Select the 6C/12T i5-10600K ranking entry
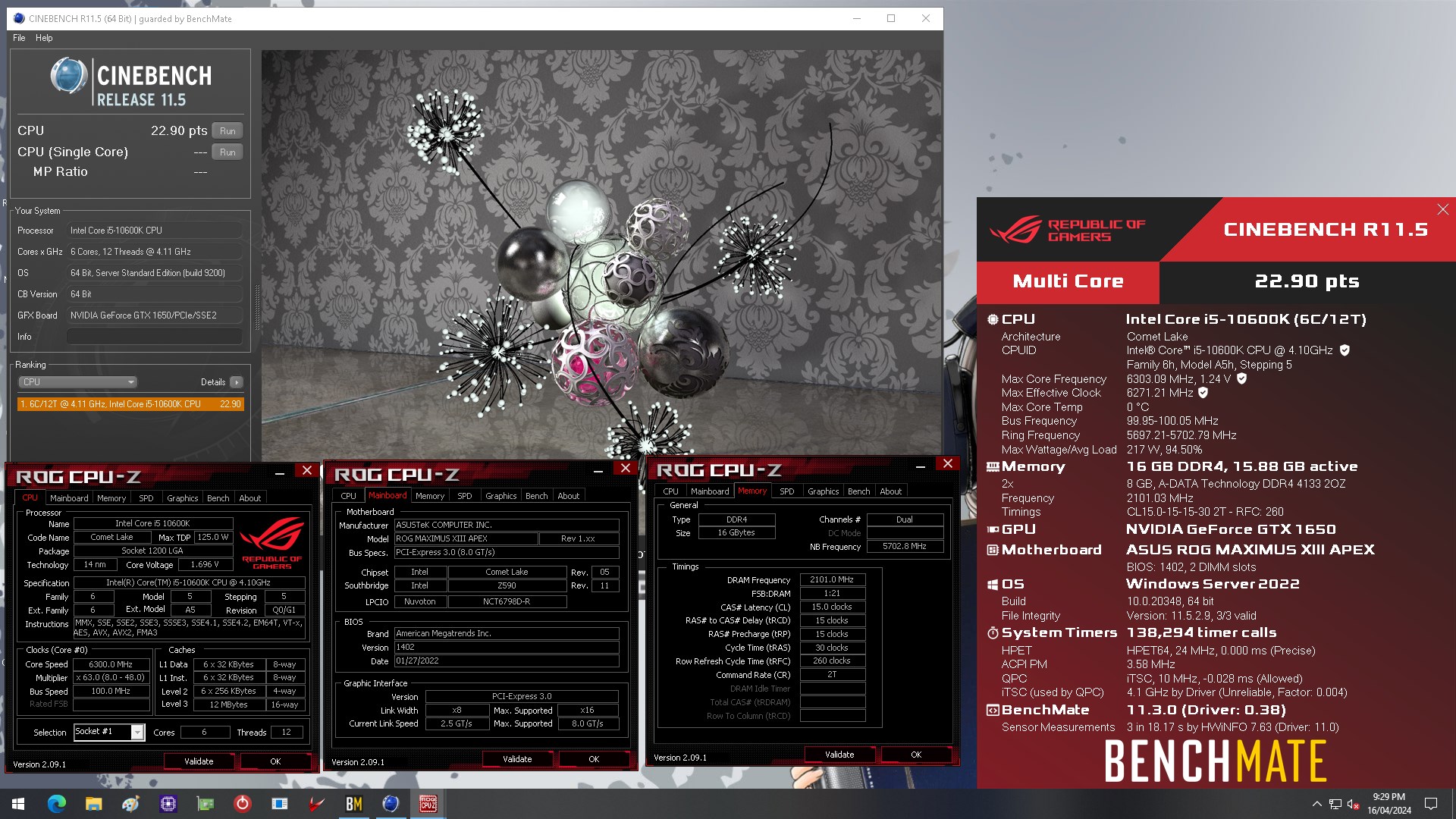1456x819 pixels. click(130, 404)
